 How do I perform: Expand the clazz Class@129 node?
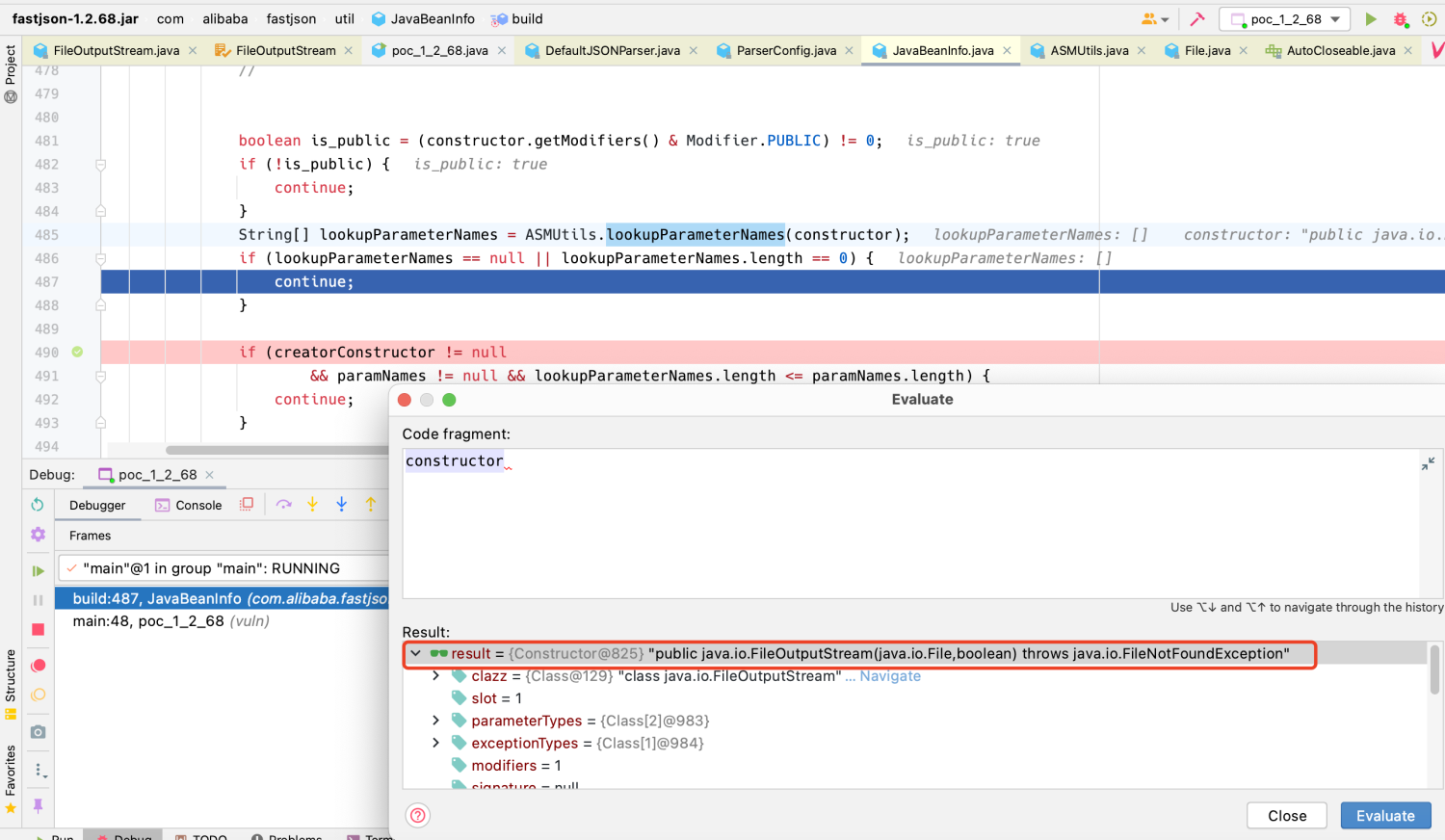pos(435,676)
